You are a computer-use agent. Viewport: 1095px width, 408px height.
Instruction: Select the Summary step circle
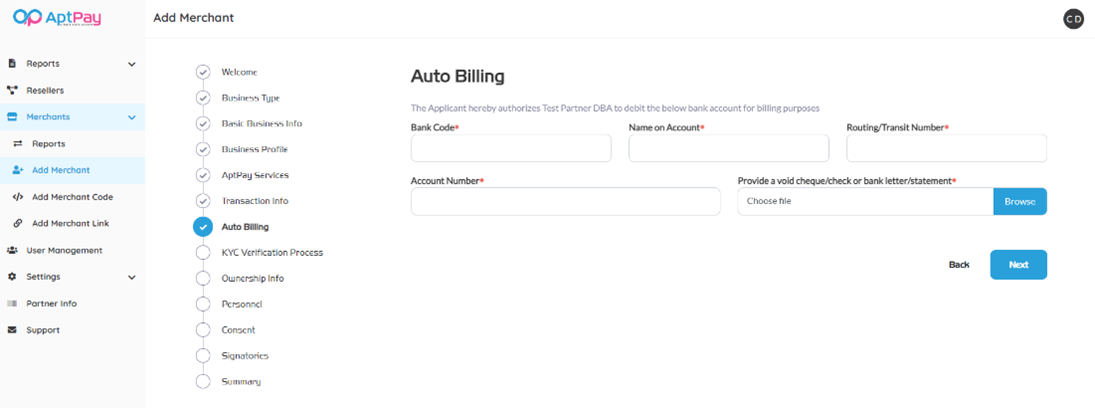coord(203,381)
